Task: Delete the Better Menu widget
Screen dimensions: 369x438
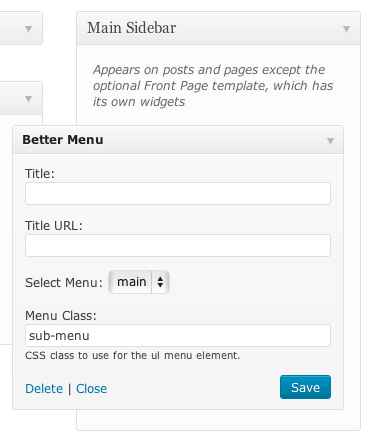Action: [44, 389]
